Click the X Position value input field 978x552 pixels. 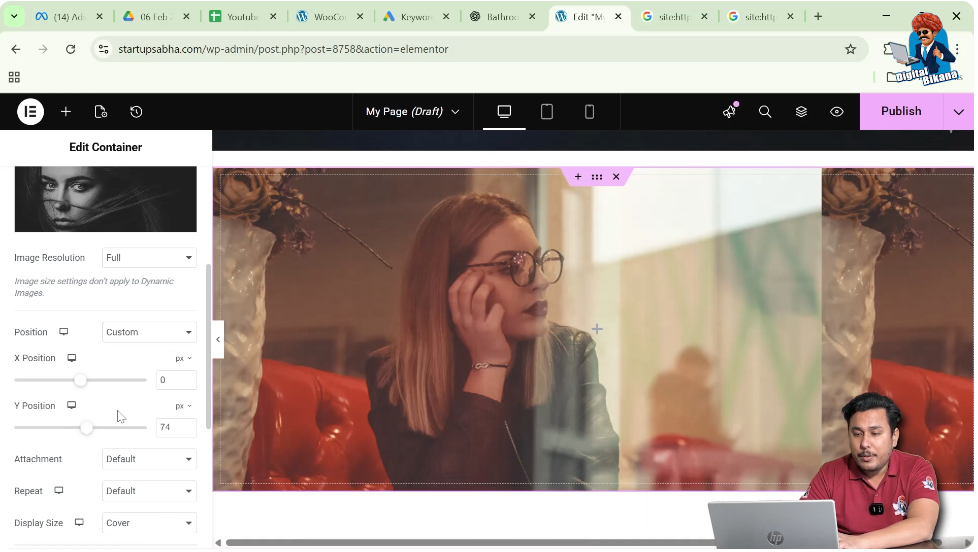click(176, 380)
